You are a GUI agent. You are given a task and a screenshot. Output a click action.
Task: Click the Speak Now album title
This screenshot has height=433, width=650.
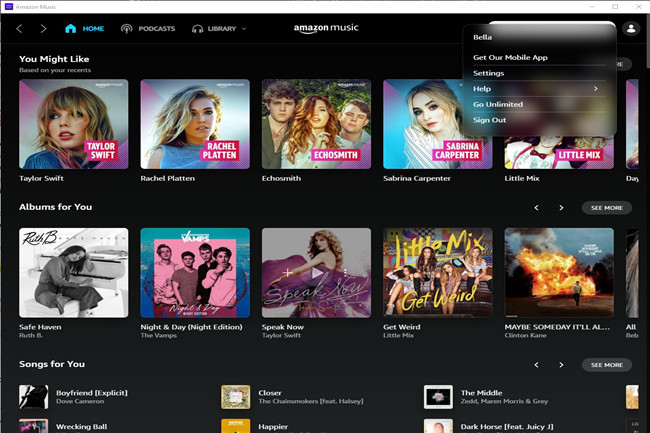(283, 327)
